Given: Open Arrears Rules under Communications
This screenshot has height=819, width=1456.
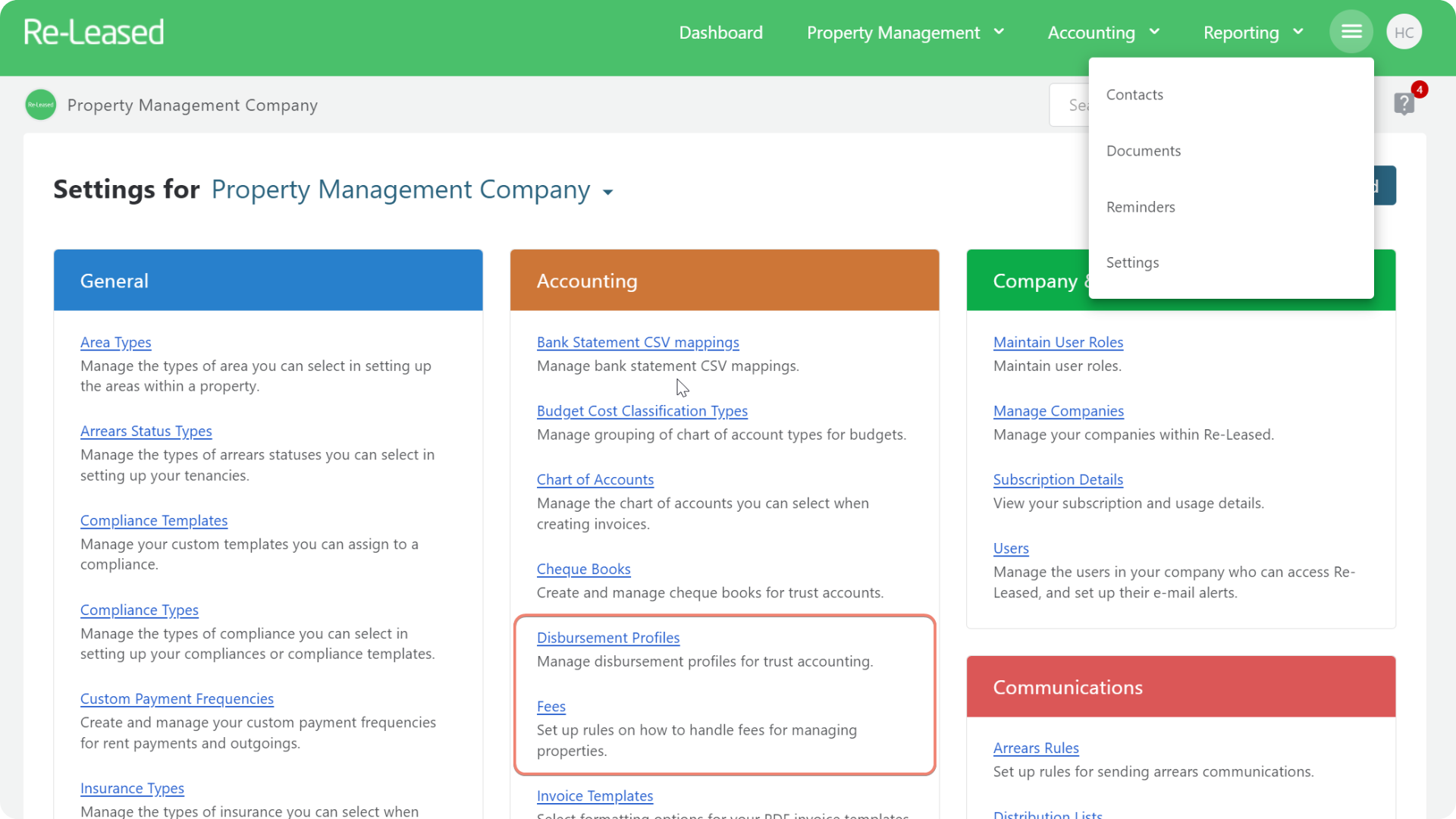Looking at the screenshot, I should [x=1036, y=748].
